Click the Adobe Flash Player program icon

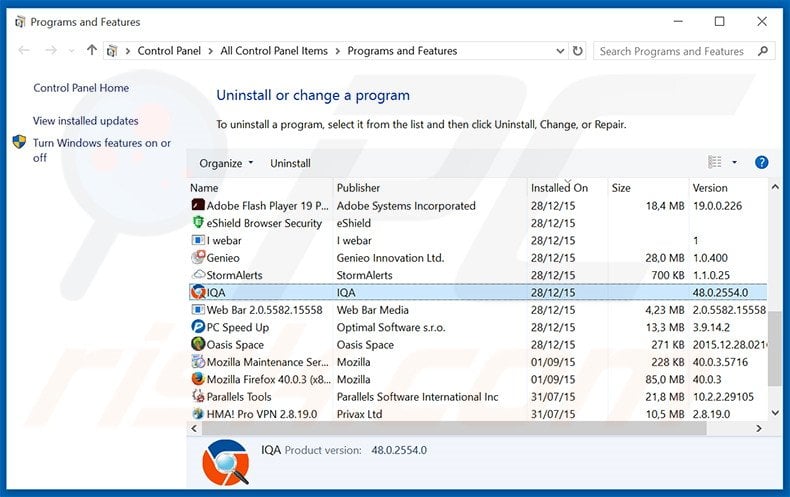pos(198,205)
